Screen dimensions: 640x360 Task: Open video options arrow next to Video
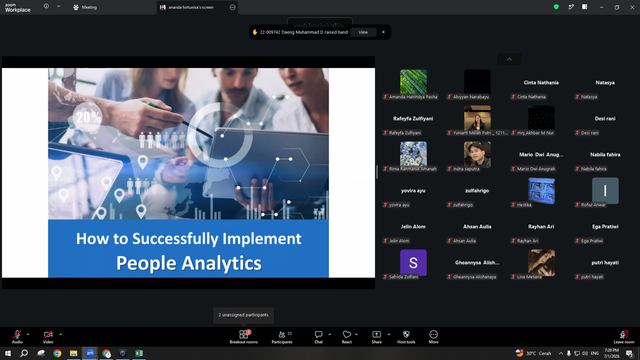point(60,334)
